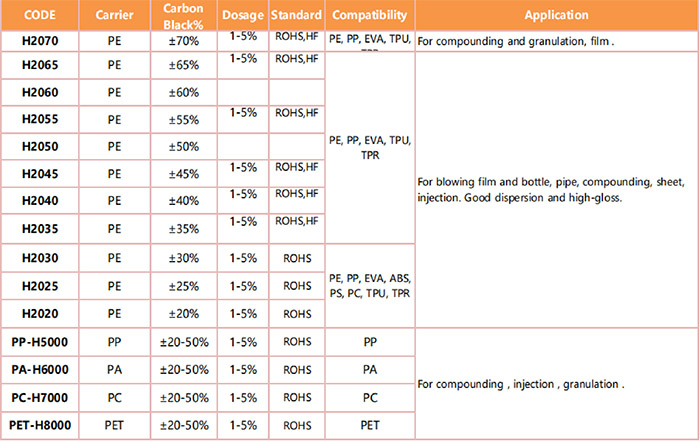Click the ±40% carbon black value
The height and width of the screenshot is (441, 700).
tap(183, 200)
